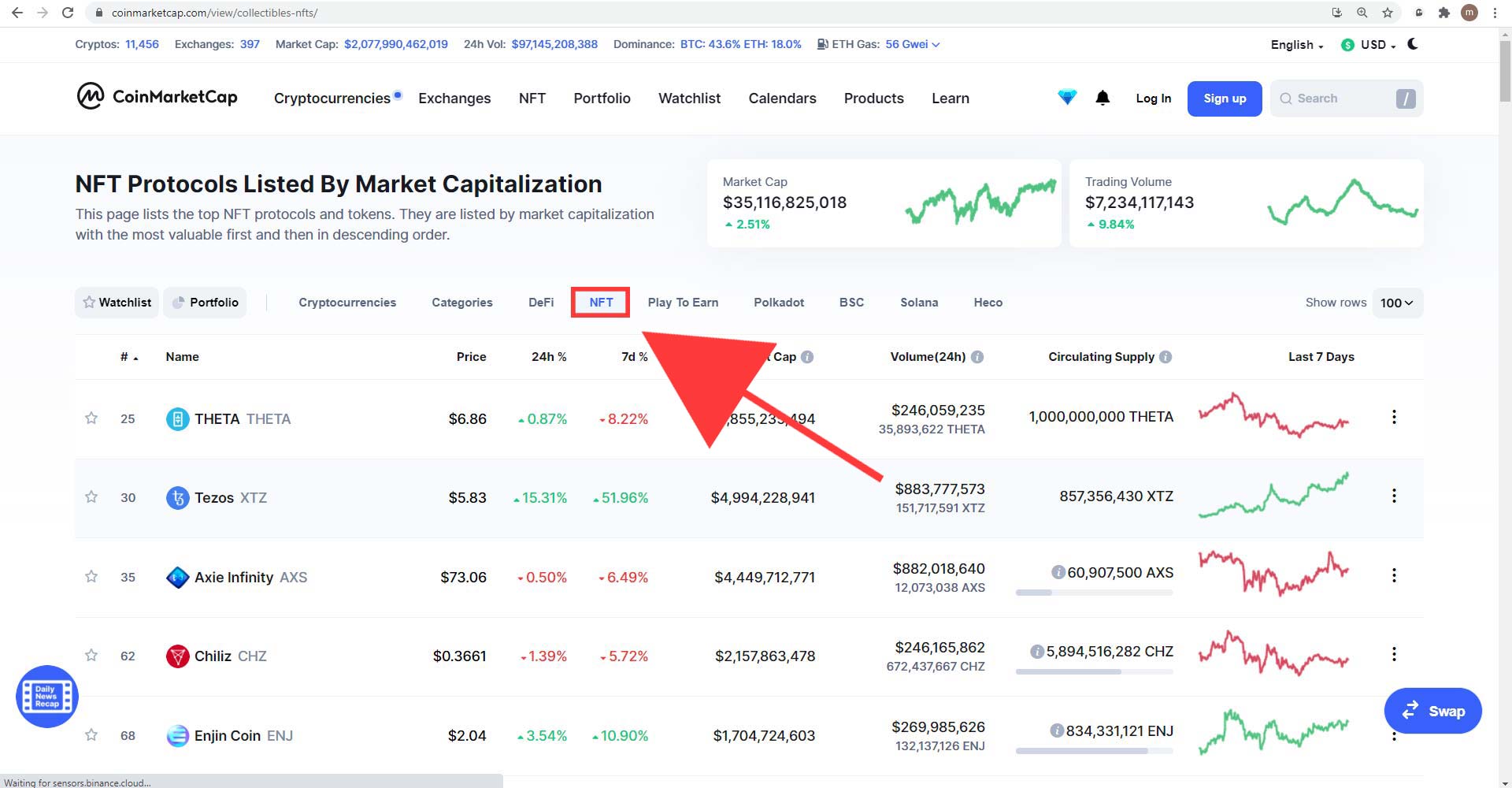Open Exchanges top menu
This screenshot has width=1512, height=788.
pos(454,98)
